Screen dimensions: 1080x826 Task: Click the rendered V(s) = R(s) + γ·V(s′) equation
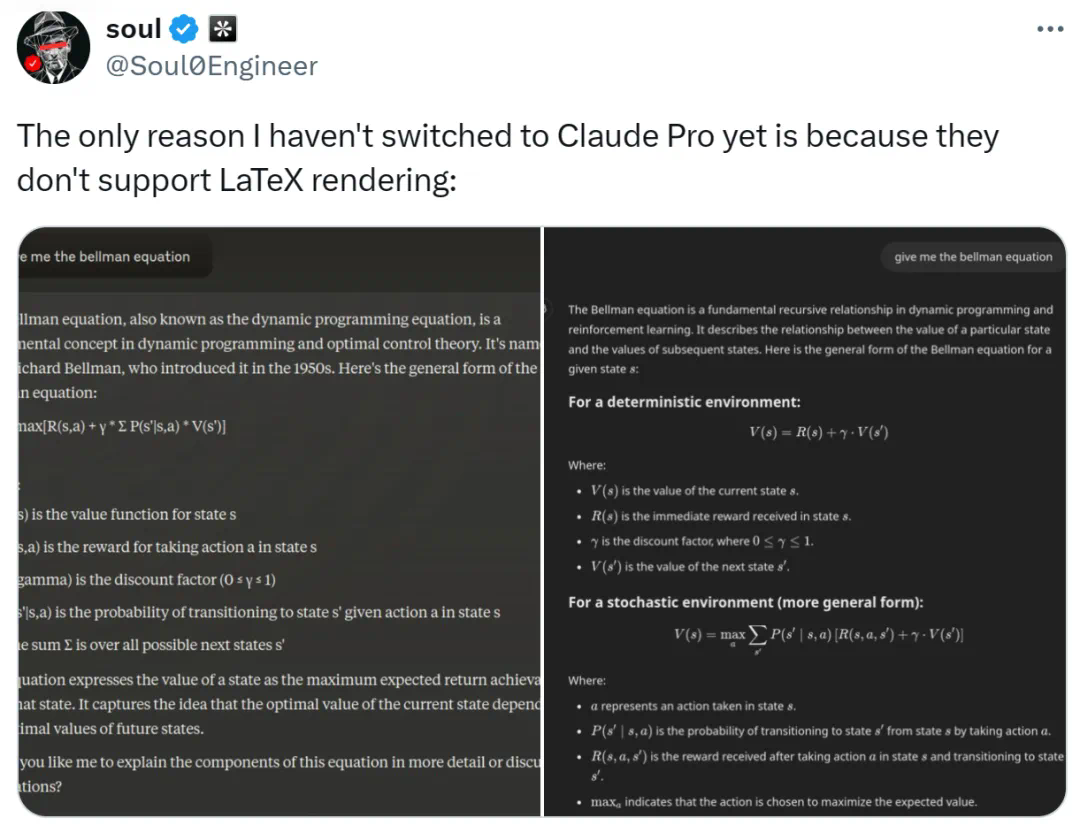pyautogui.click(x=818, y=433)
